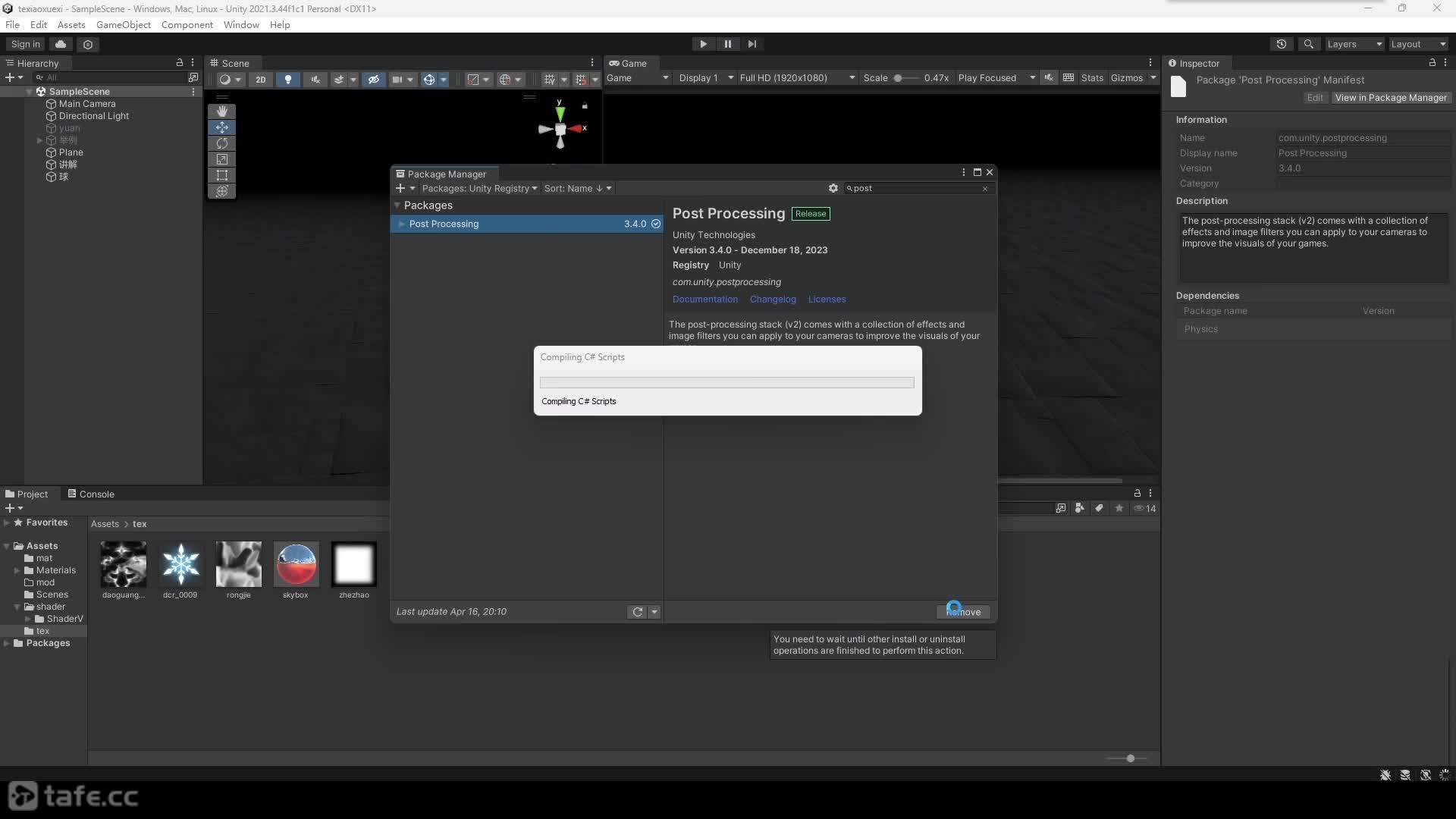Toggle hidden objects visibility in Scene

click(x=373, y=79)
